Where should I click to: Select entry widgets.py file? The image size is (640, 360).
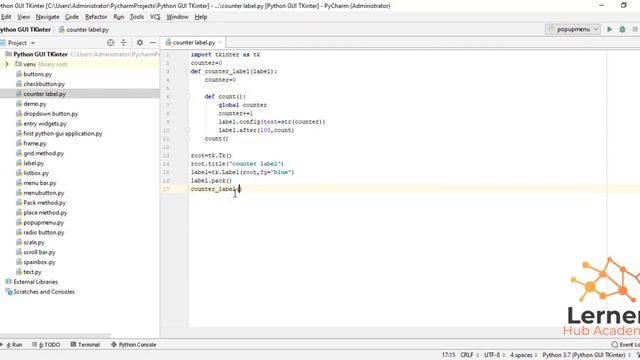(x=45, y=123)
